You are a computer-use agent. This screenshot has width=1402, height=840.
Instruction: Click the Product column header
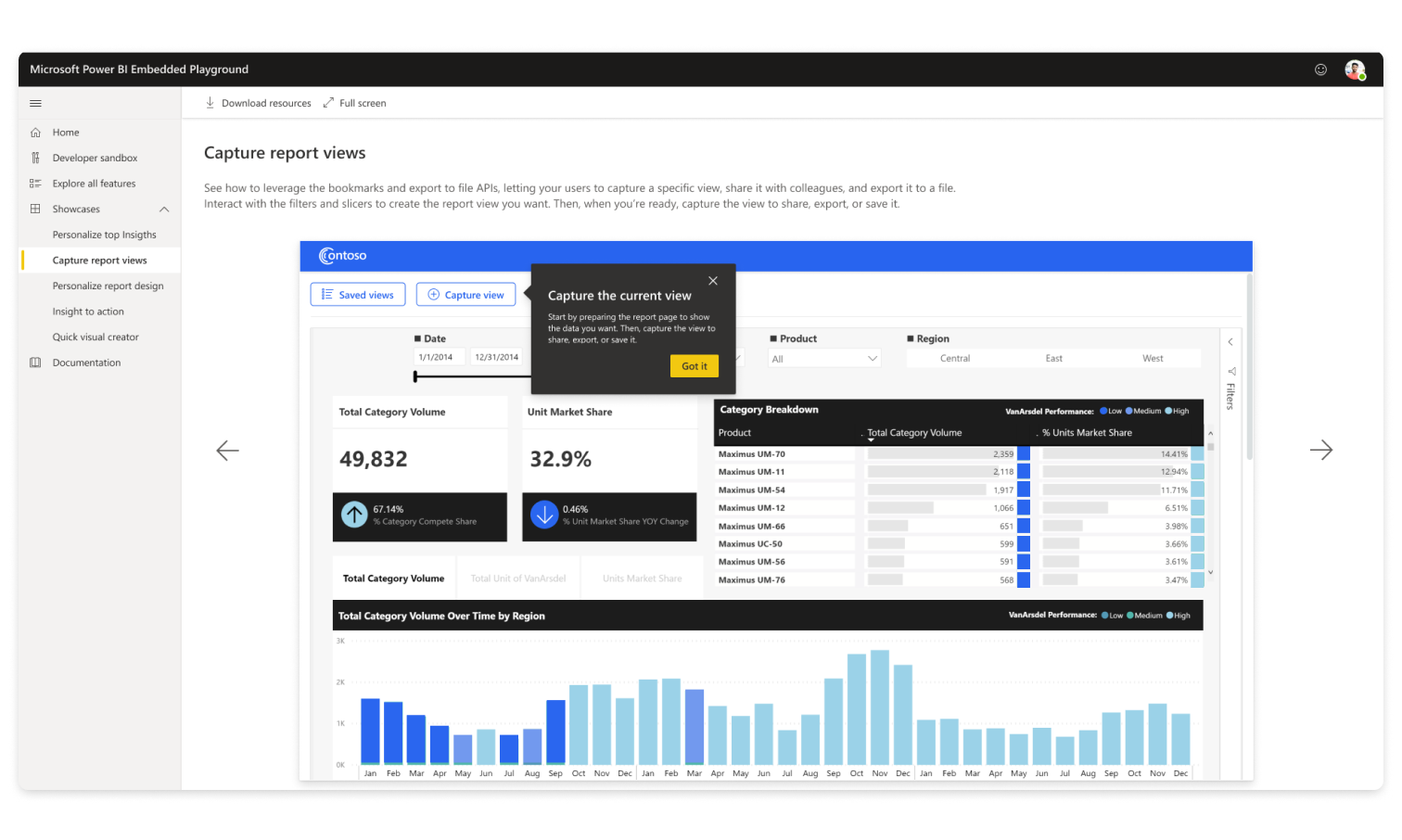(x=735, y=433)
